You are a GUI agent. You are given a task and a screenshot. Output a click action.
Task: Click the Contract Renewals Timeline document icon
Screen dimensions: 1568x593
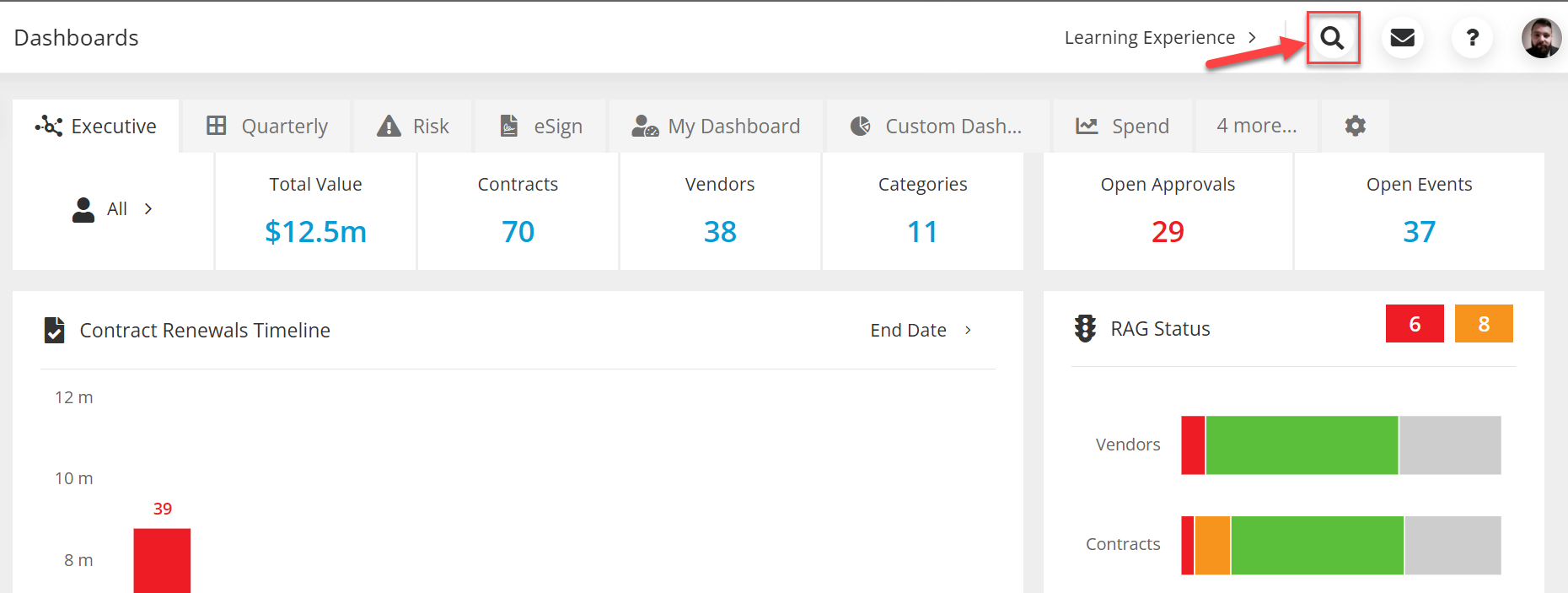coord(54,330)
